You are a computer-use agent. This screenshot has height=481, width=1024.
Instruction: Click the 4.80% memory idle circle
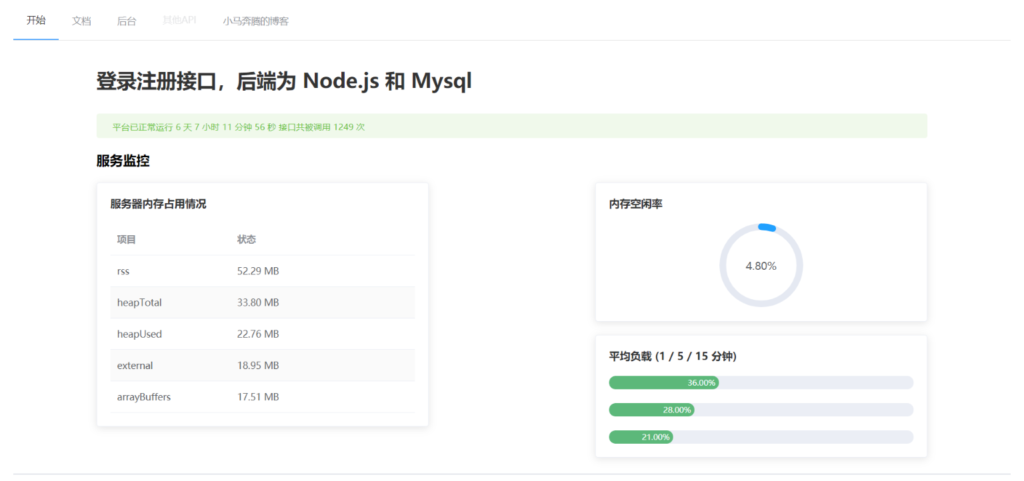761,266
